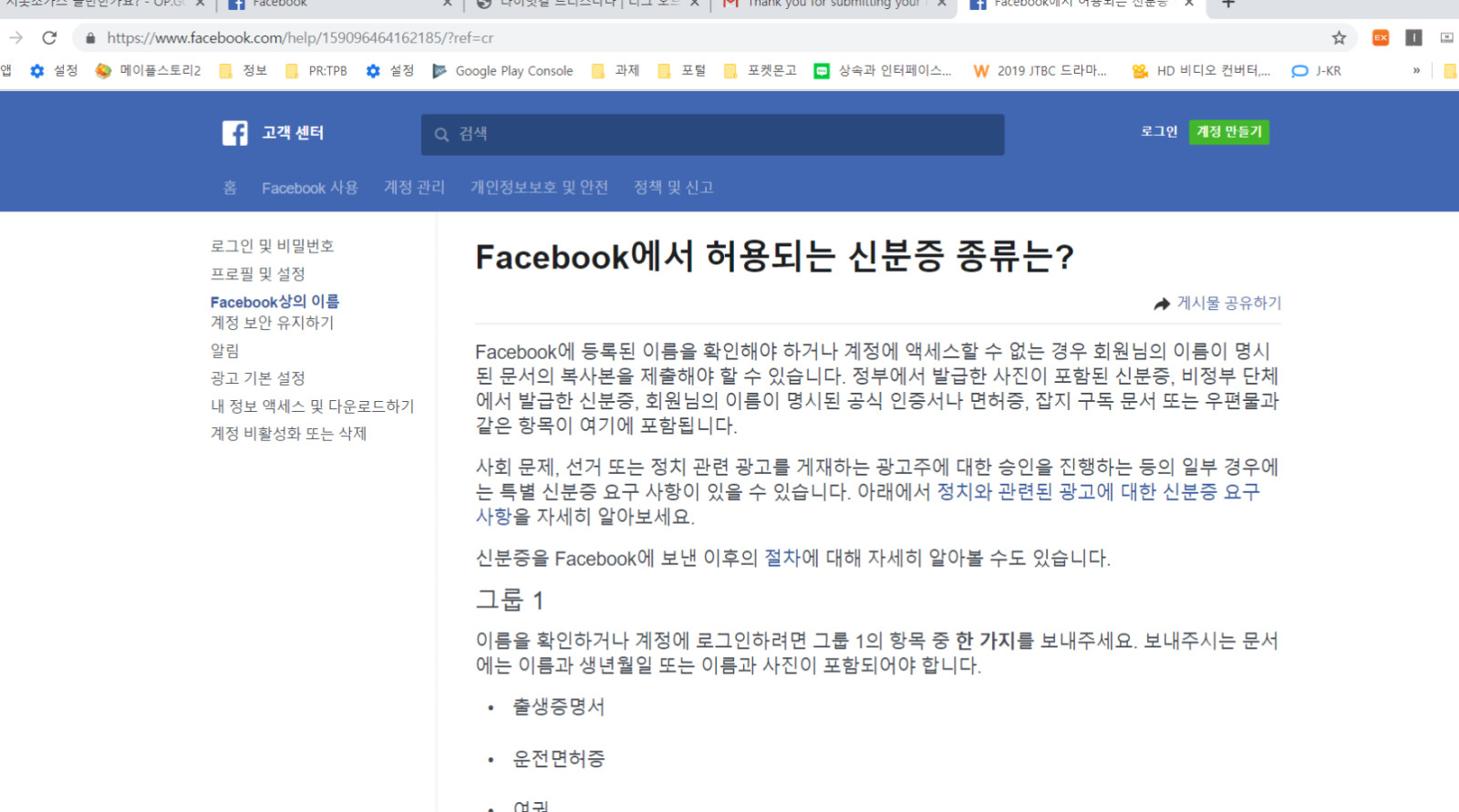This screenshot has height=812, width=1459.
Task: Select 로그인 및 비밀번호 in the sidebar
Action: pos(272,246)
